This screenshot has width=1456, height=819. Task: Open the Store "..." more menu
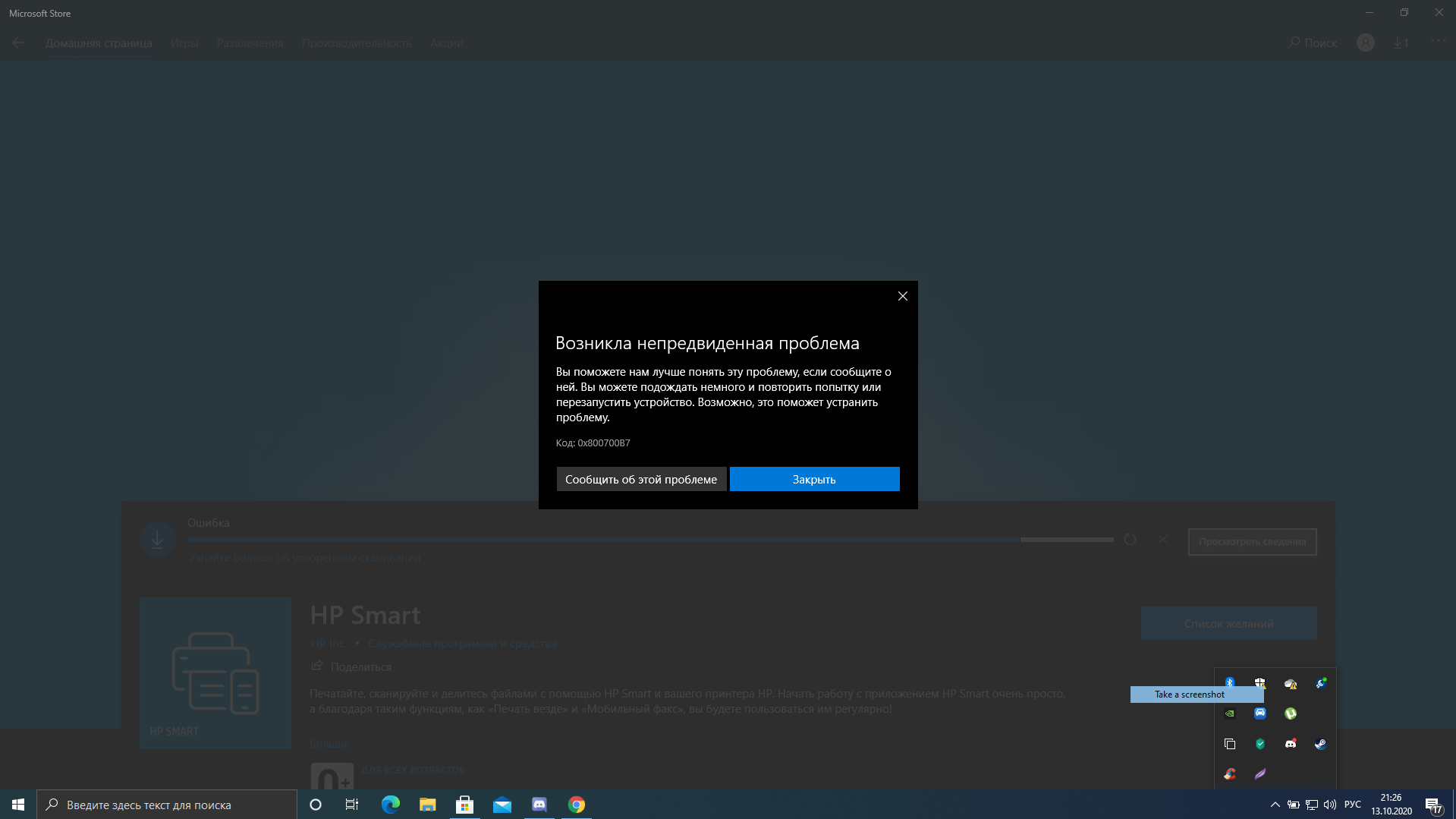(1438, 41)
